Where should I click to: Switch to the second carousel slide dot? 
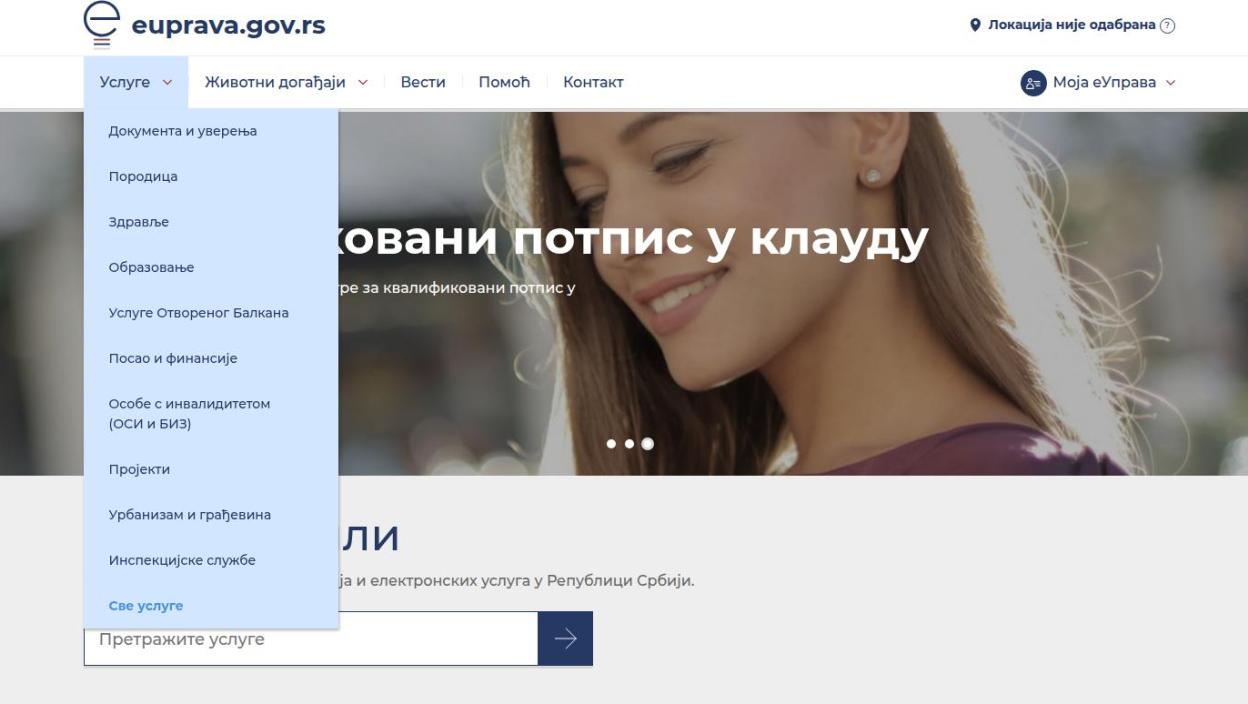click(x=629, y=444)
